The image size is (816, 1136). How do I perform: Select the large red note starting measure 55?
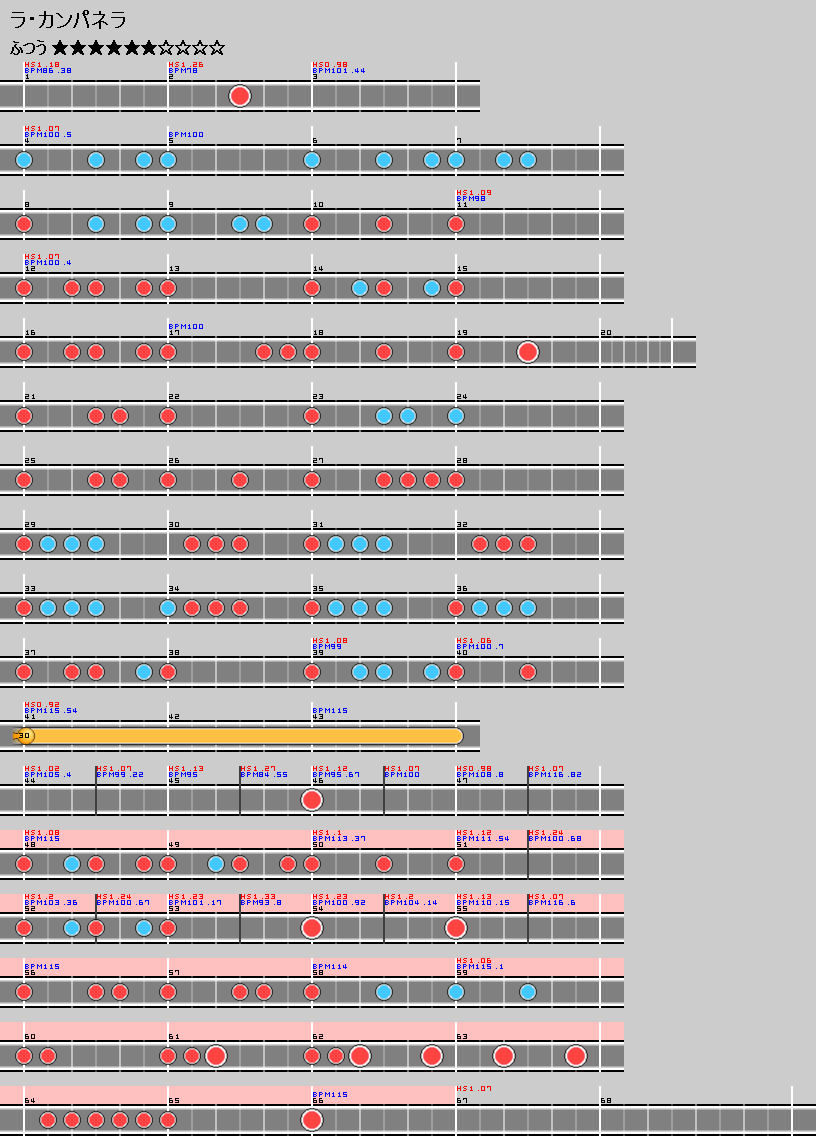[x=456, y=928]
